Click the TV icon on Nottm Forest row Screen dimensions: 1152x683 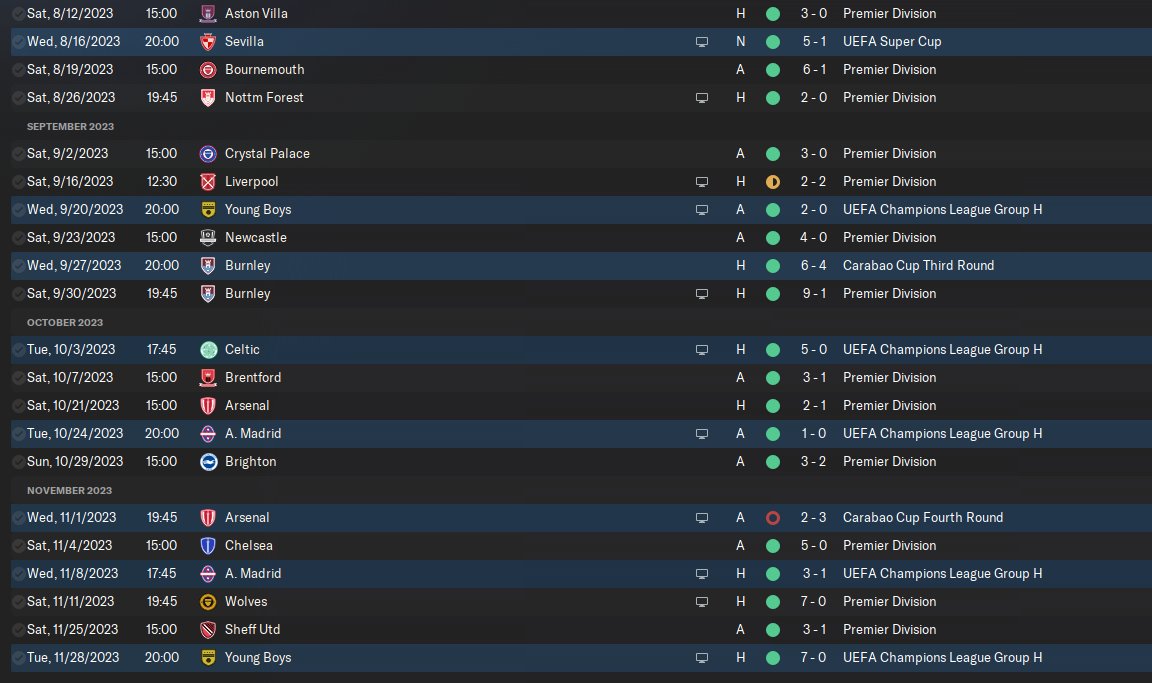702,98
